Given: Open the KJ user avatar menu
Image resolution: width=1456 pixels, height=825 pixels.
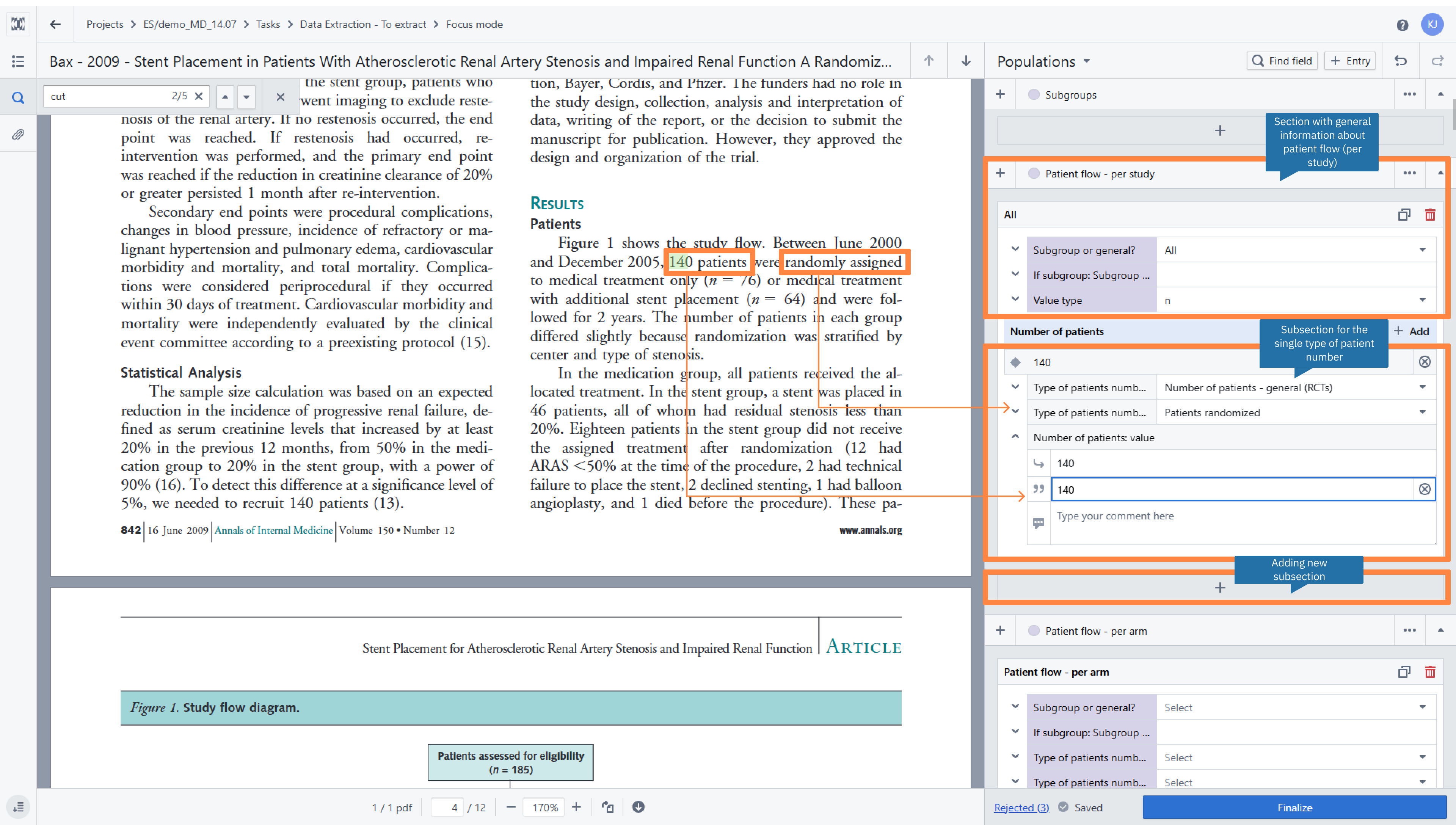Looking at the screenshot, I should [x=1432, y=24].
